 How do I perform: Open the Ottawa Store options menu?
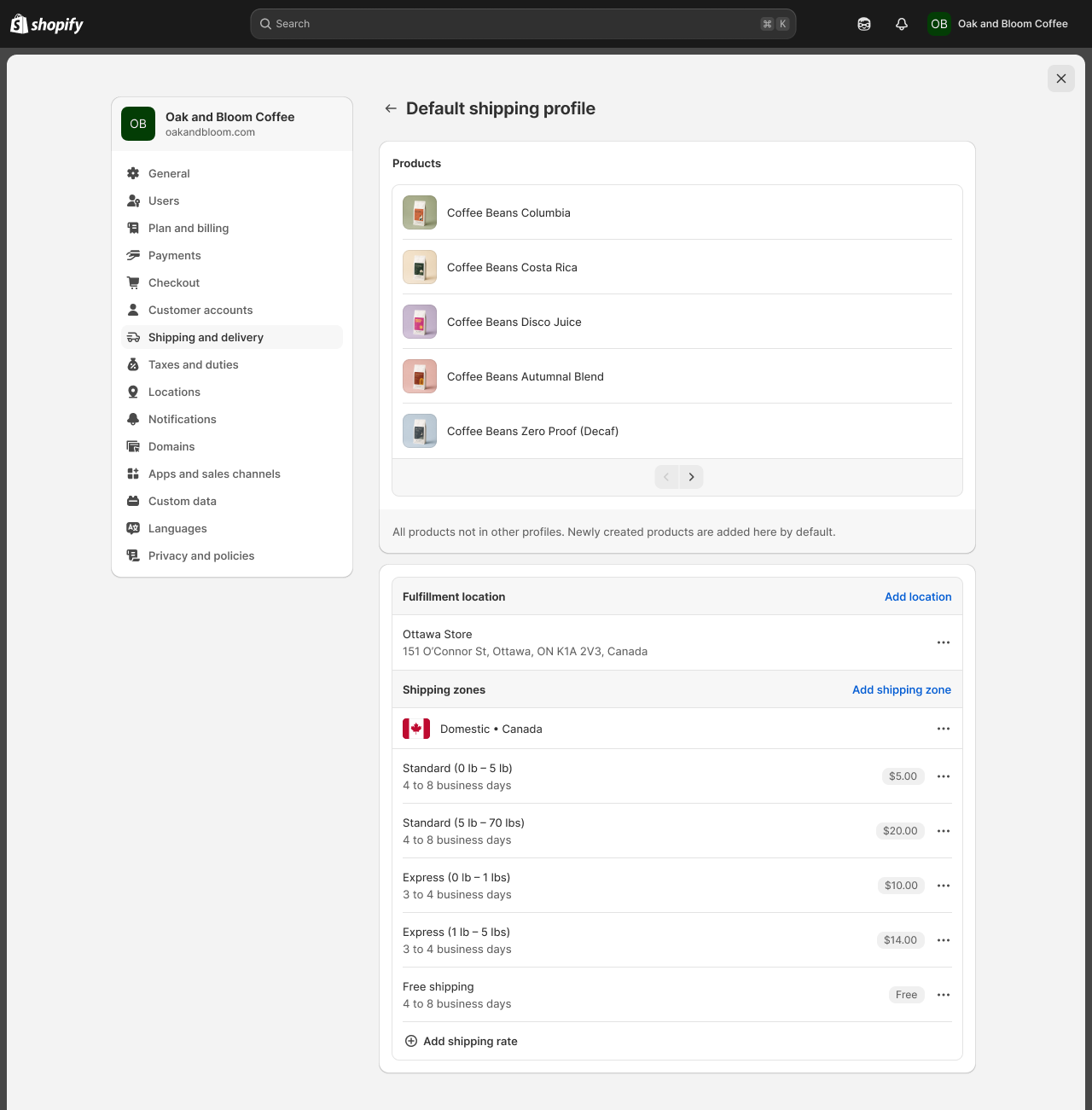pos(944,642)
